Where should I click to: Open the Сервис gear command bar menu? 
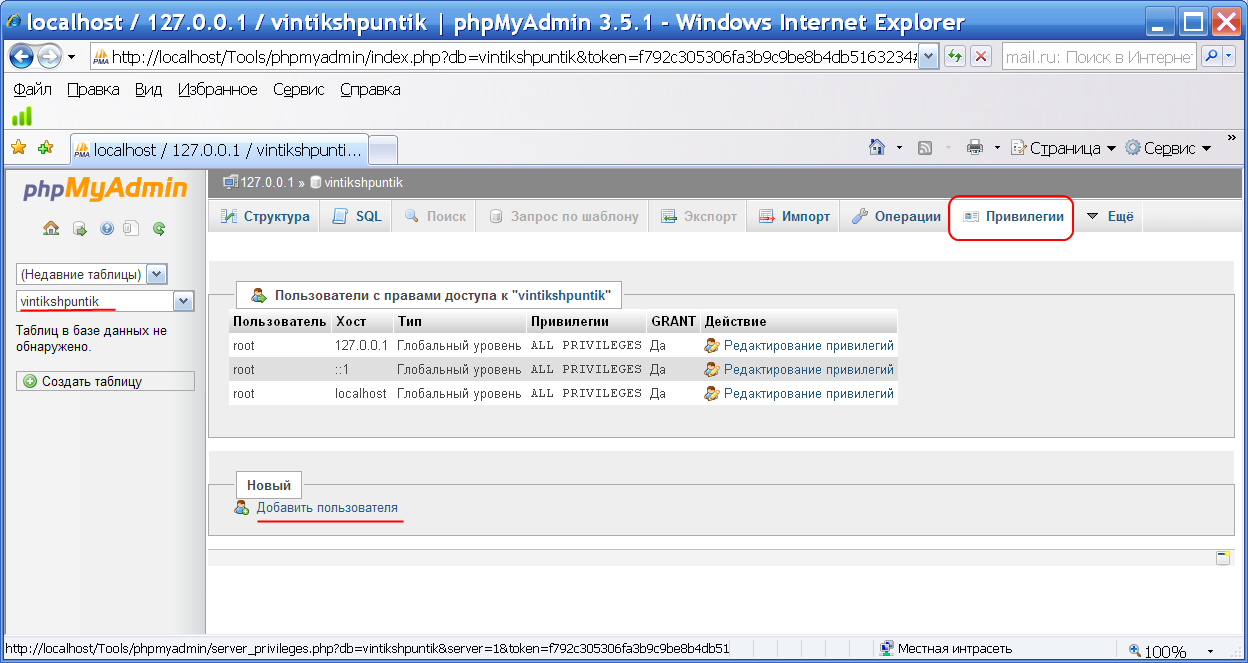pyautogui.click(x=1168, y=148)
